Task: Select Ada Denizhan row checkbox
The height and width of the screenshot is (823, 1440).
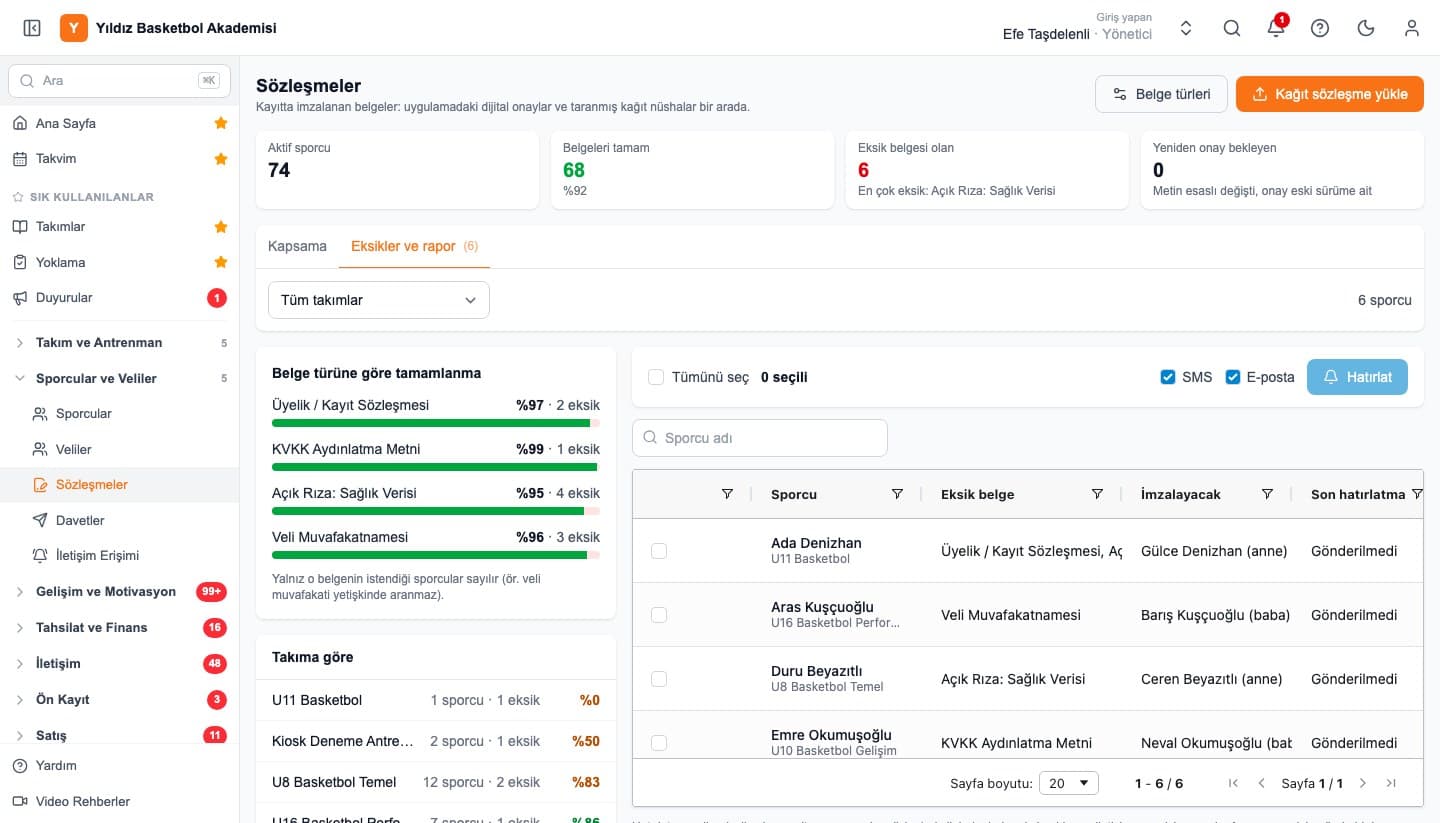Action: (x=659, y=551)
